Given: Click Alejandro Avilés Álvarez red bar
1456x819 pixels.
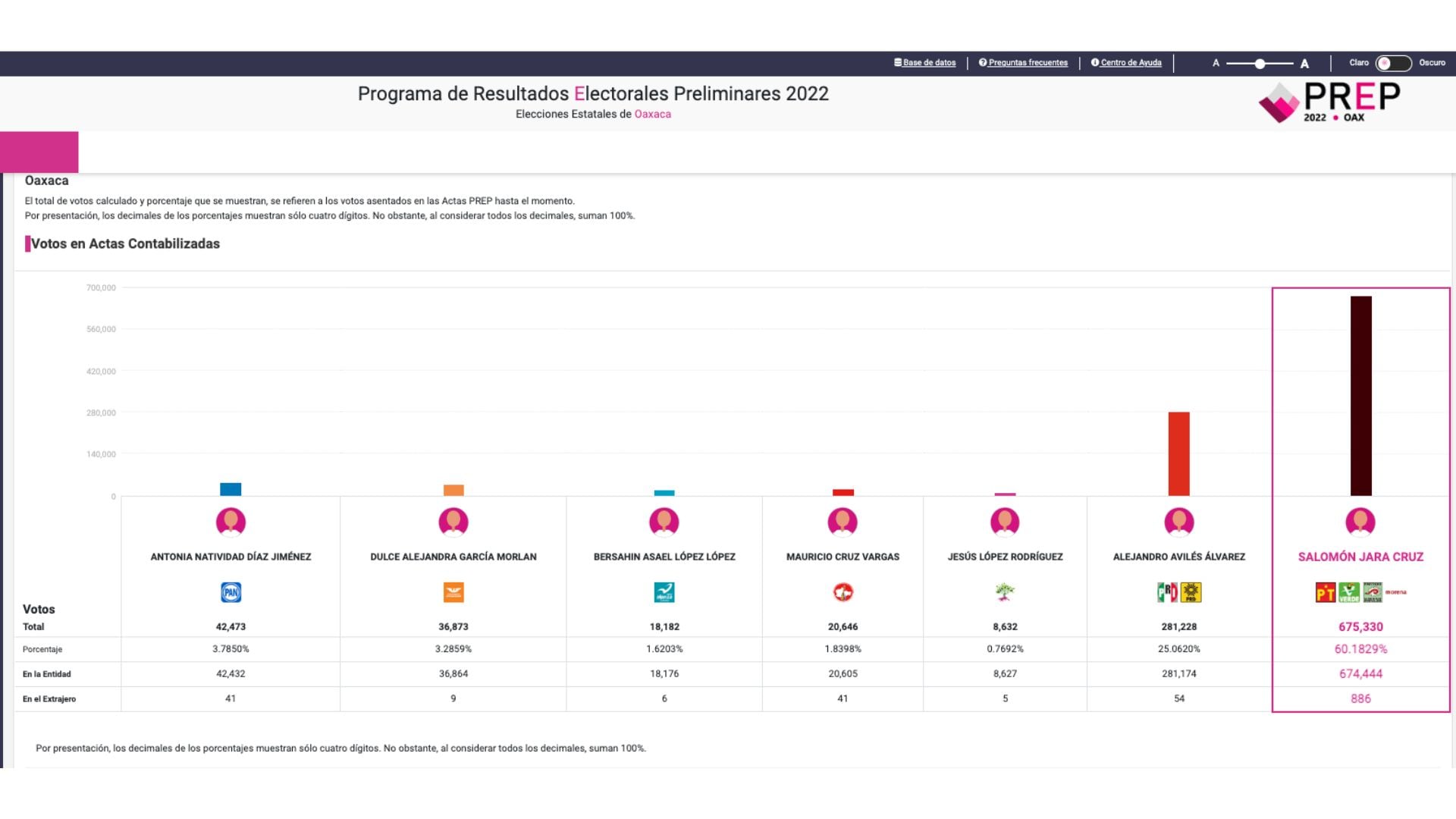Looking at the screenshot, I should click(x=1178, y=453).
